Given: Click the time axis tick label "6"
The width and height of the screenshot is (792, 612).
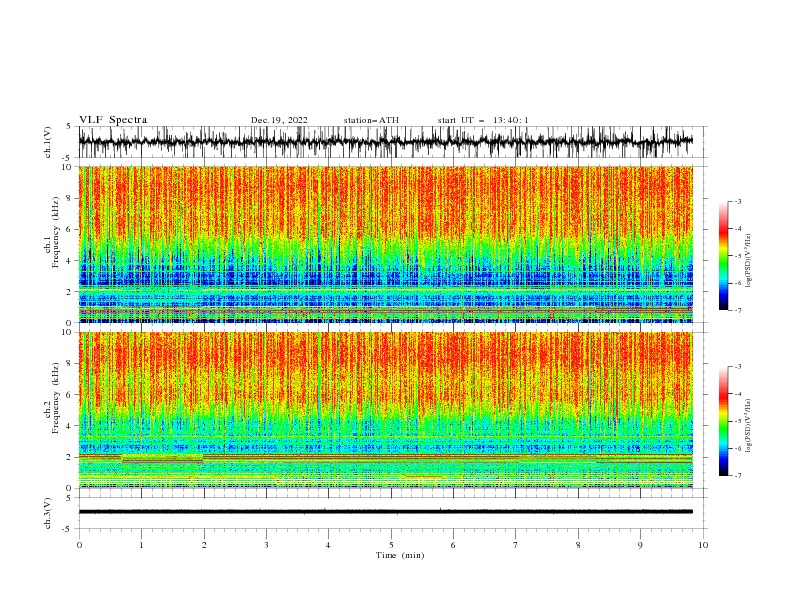Looking at the screenshot, I should [453, 545].
